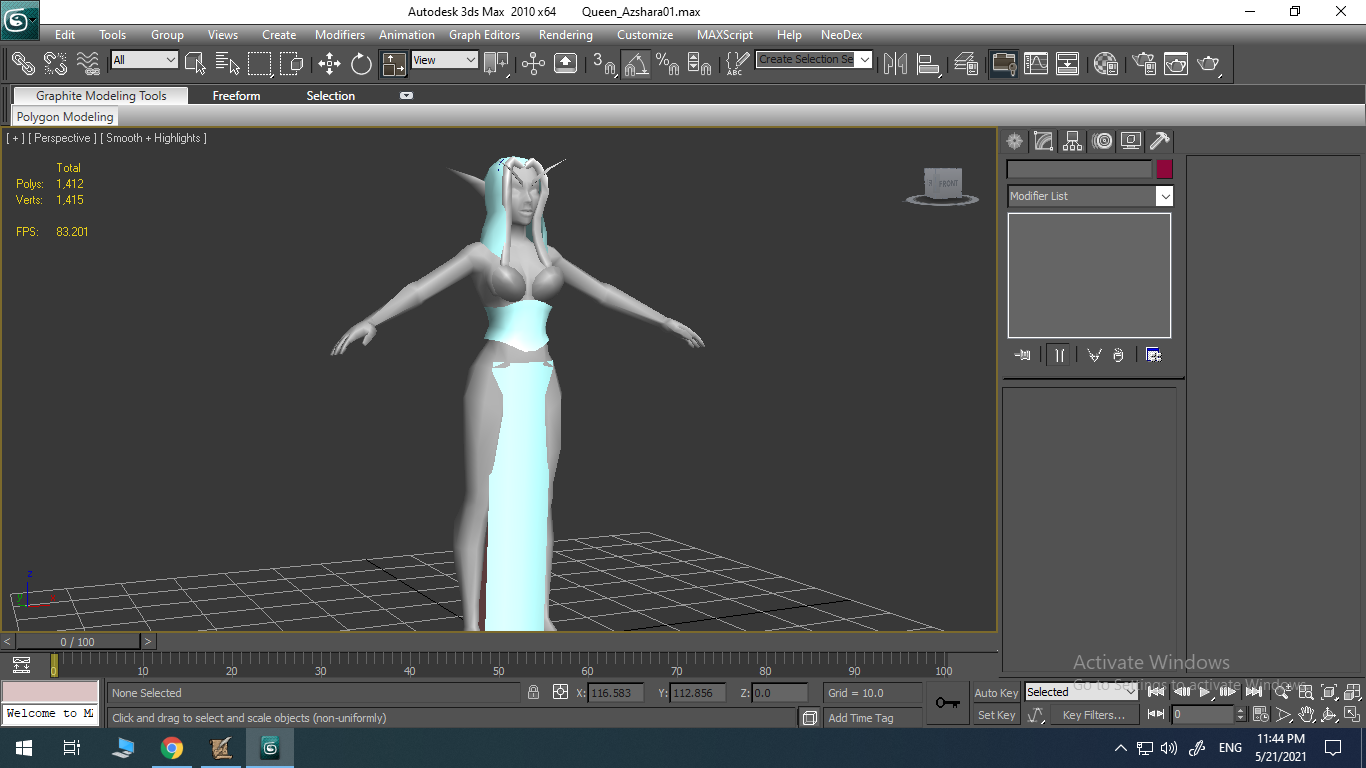Click the Polygon Modeling panel button
The height and width of the screenshot is (768, 1366).
[65, 117]
